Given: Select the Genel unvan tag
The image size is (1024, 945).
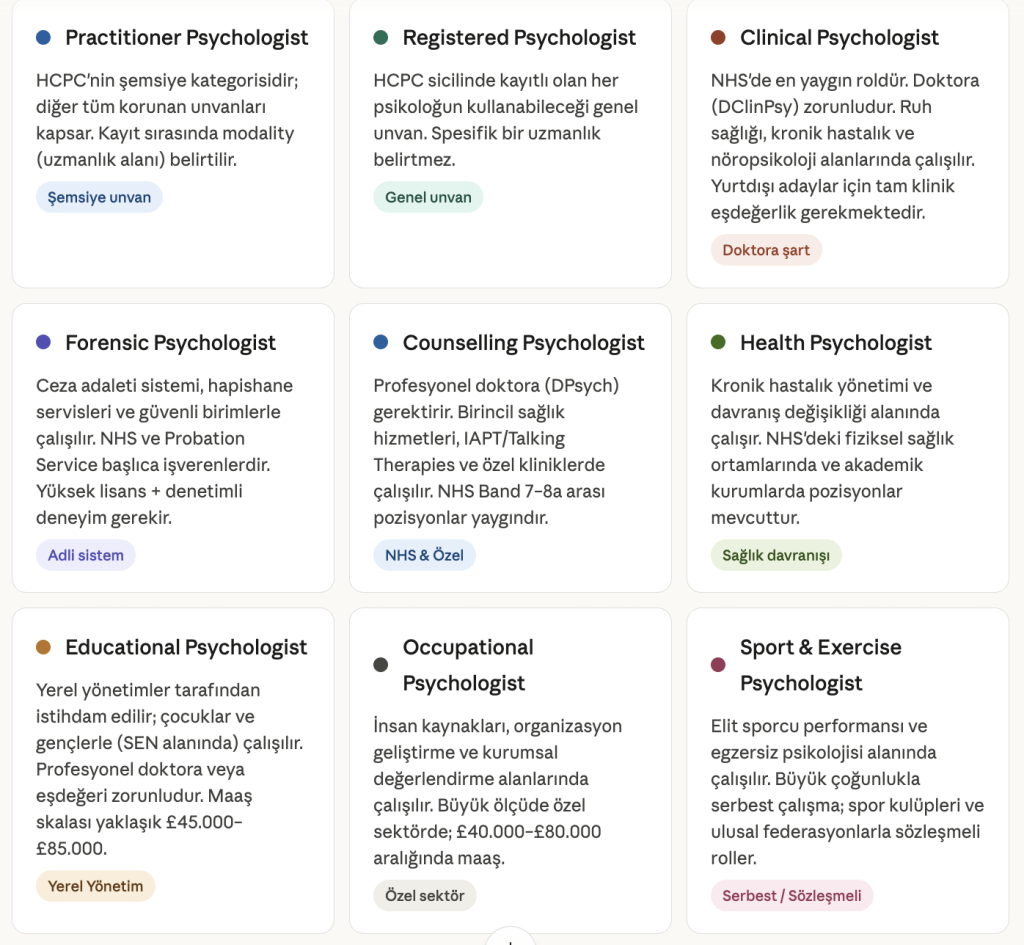Looking at the screenshot, I should 428,197.
